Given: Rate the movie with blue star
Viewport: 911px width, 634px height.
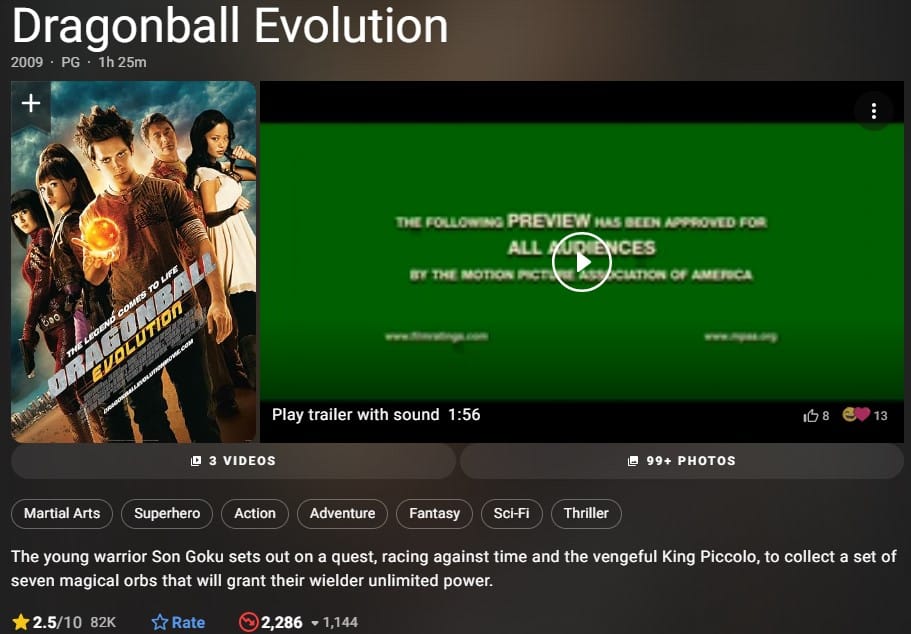Looking at the screenshot, I should 178,622.
